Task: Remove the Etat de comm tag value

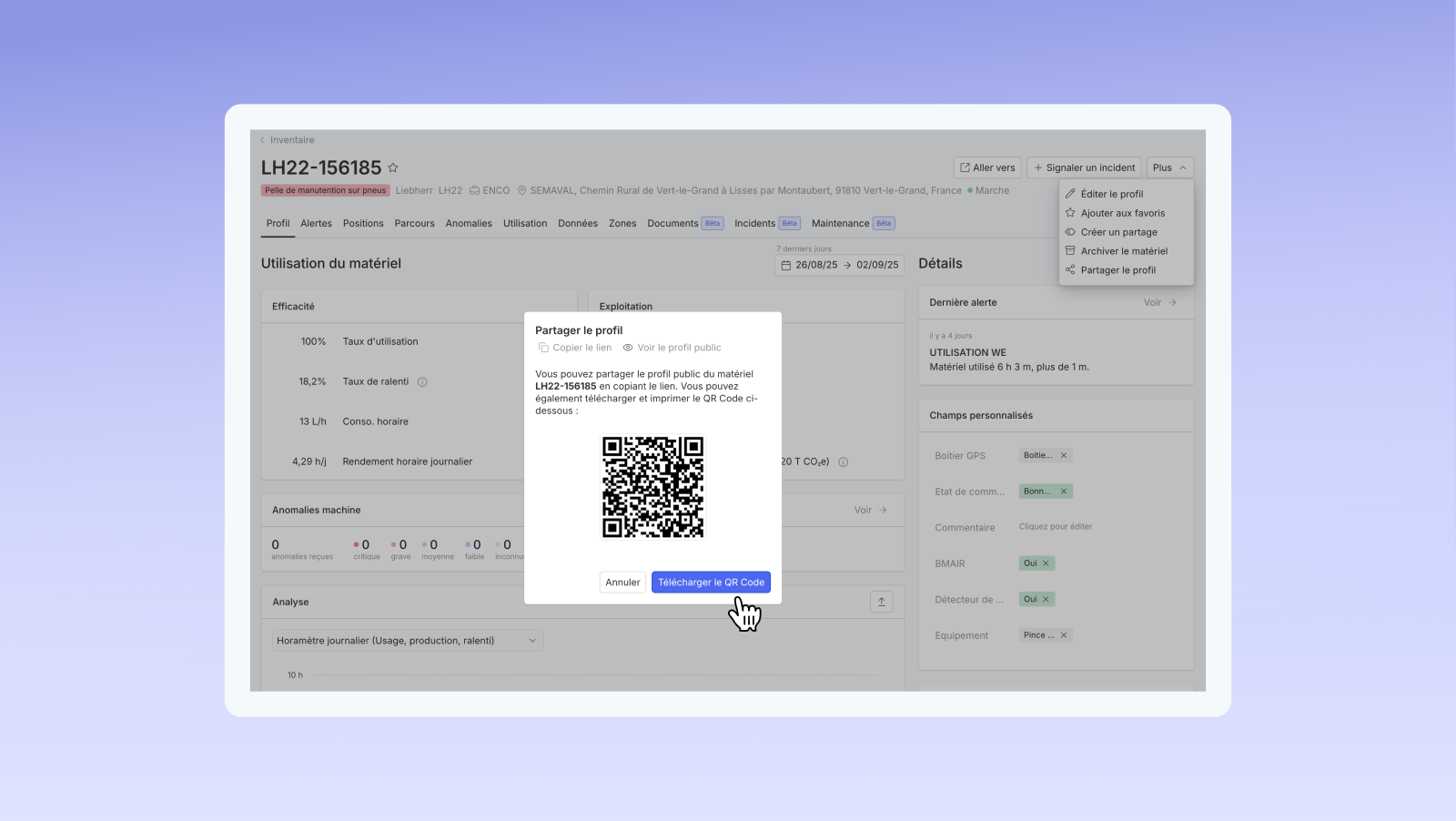Action: [x=1063, y=492]
